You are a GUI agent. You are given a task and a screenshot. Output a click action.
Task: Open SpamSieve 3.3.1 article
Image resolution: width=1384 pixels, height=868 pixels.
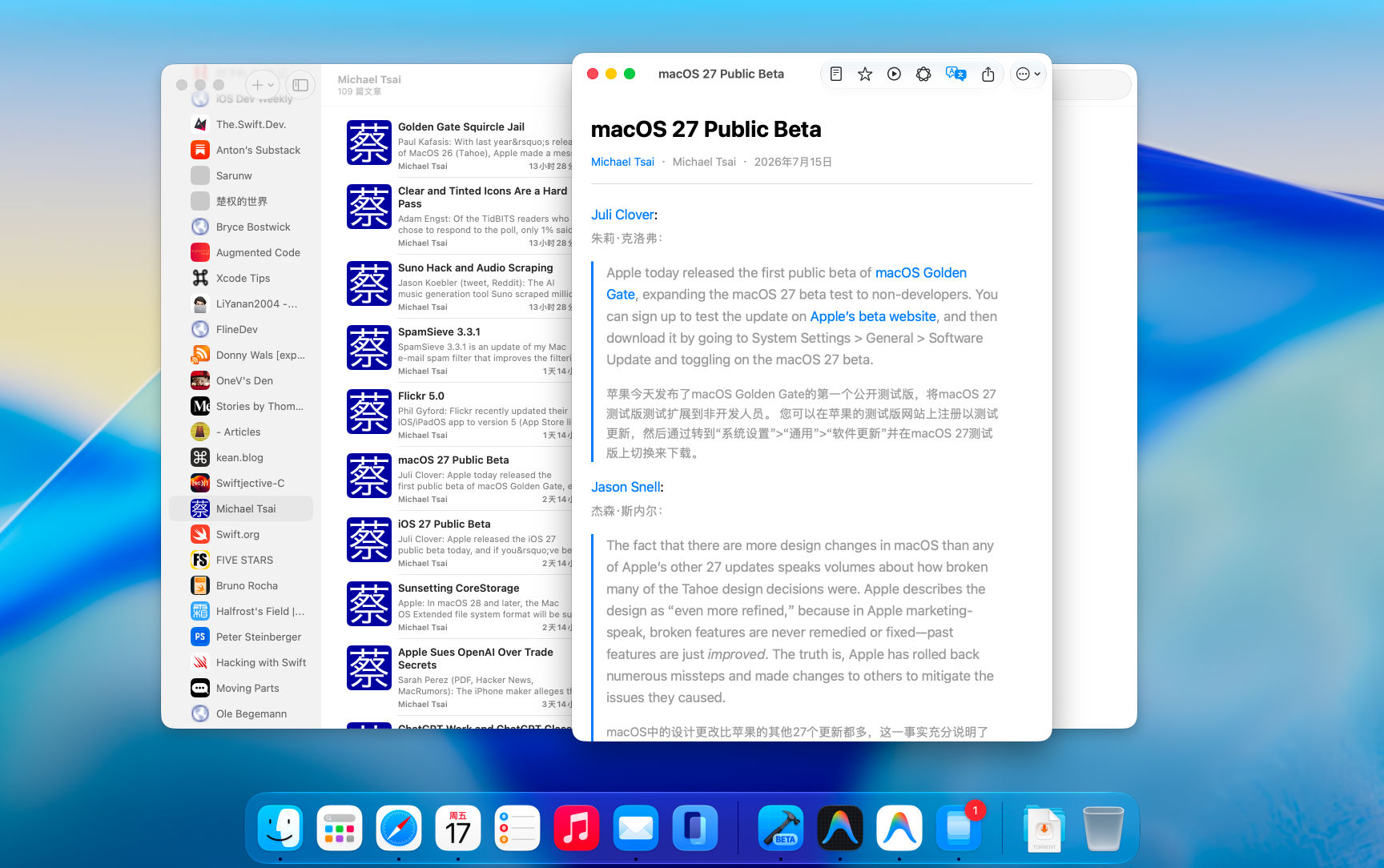click(459, 350)
